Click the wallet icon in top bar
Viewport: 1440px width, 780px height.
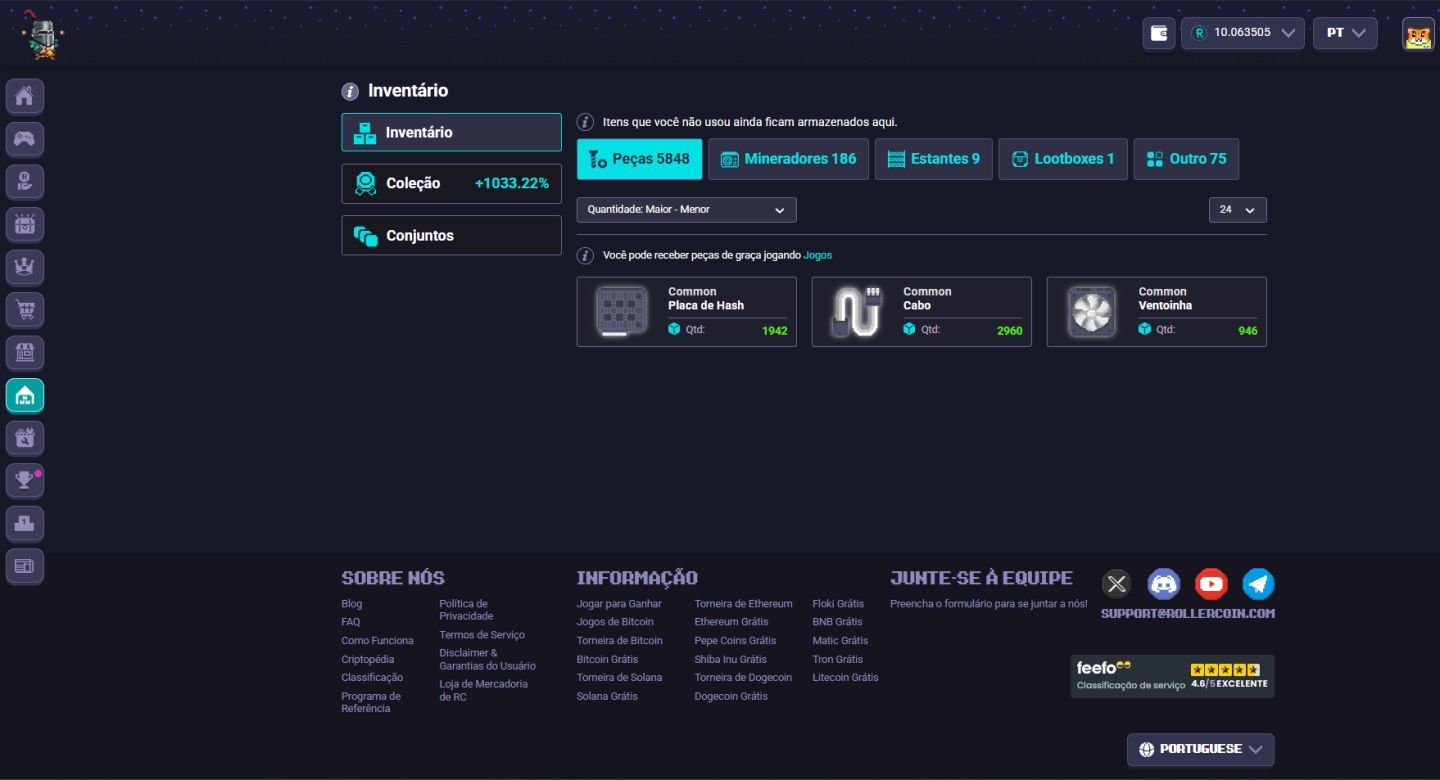(1159, 33)
